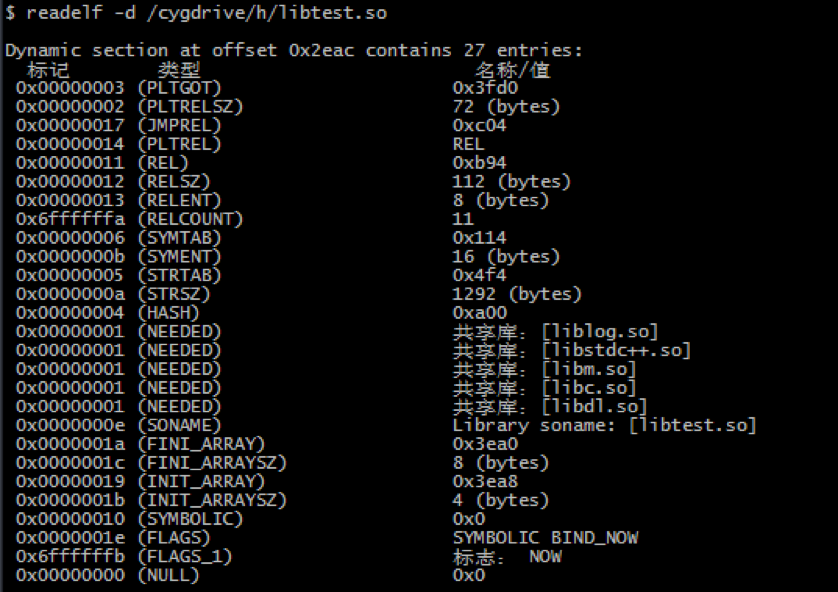Viewport: 838px width, 592px height.
Task: Select the libdl.so library entry
Action: tap(594, 407)
